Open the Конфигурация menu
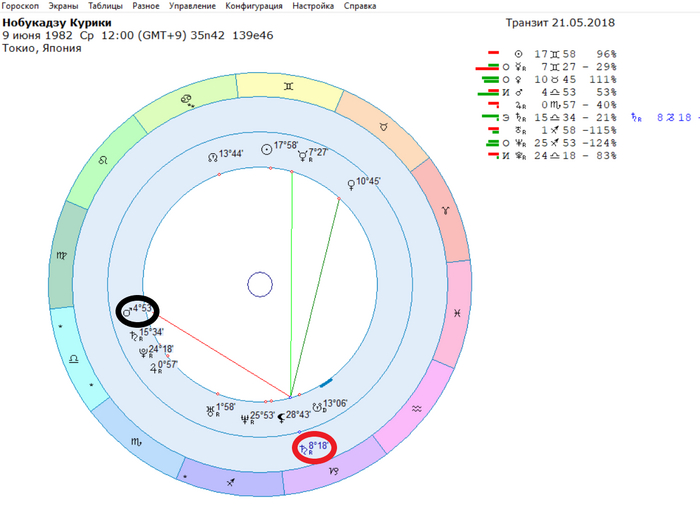The width and height of the screenshot is (700, 510). click(x=254, y=6)
